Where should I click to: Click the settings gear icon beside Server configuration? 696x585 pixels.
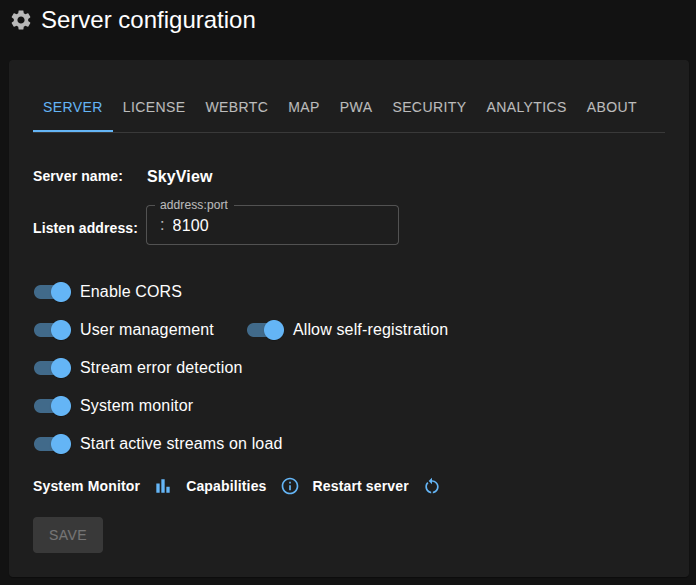coord(21,20)
